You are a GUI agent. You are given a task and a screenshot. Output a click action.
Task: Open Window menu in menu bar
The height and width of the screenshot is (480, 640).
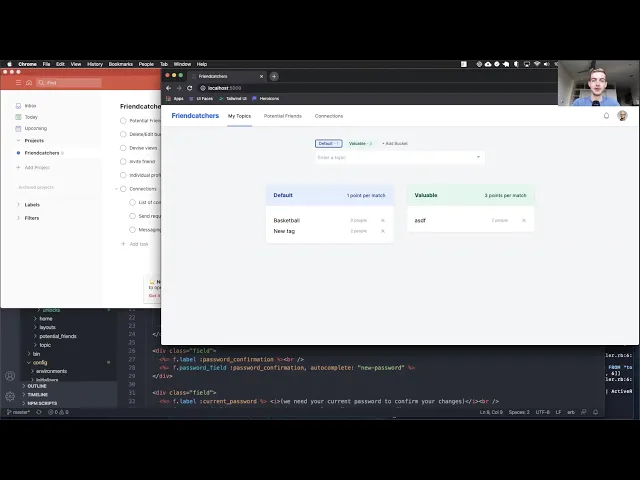point(182,64)
